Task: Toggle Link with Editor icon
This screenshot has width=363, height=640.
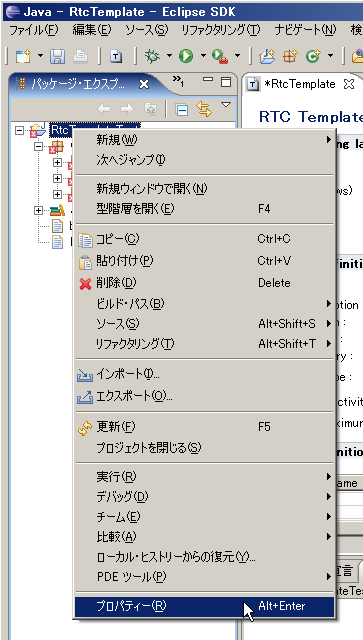Action: (204, 109)
